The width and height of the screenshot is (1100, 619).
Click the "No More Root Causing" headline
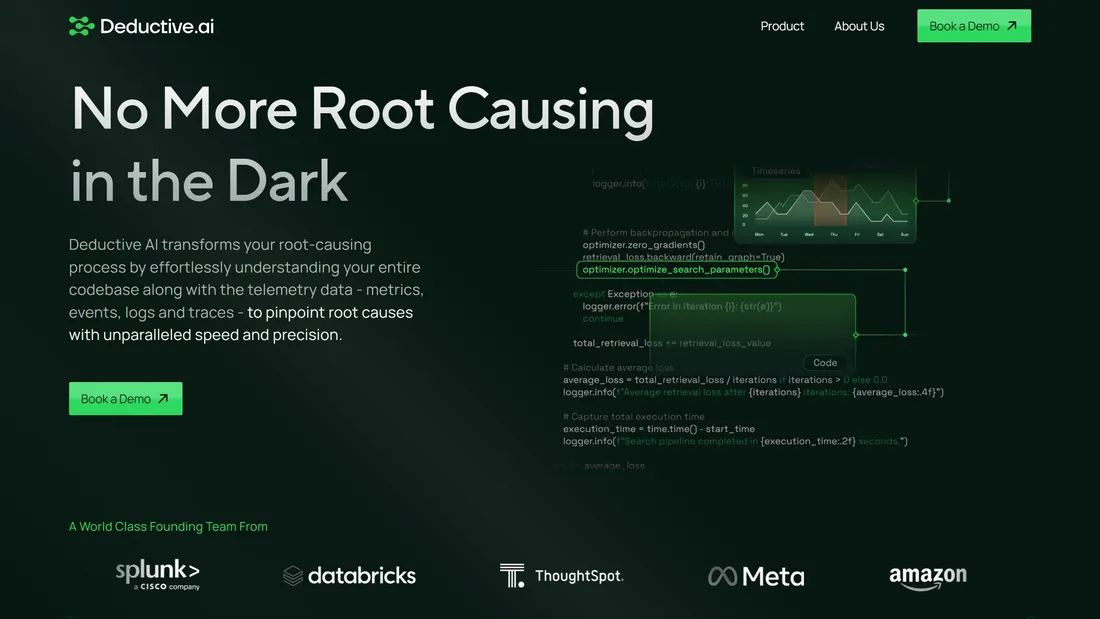click(362, 108)
